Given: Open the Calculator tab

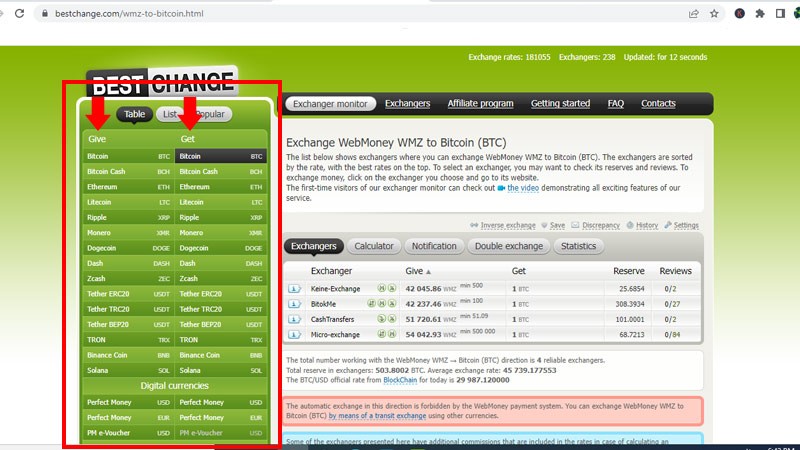Looking at the screenshot, I should click(373, 246).
